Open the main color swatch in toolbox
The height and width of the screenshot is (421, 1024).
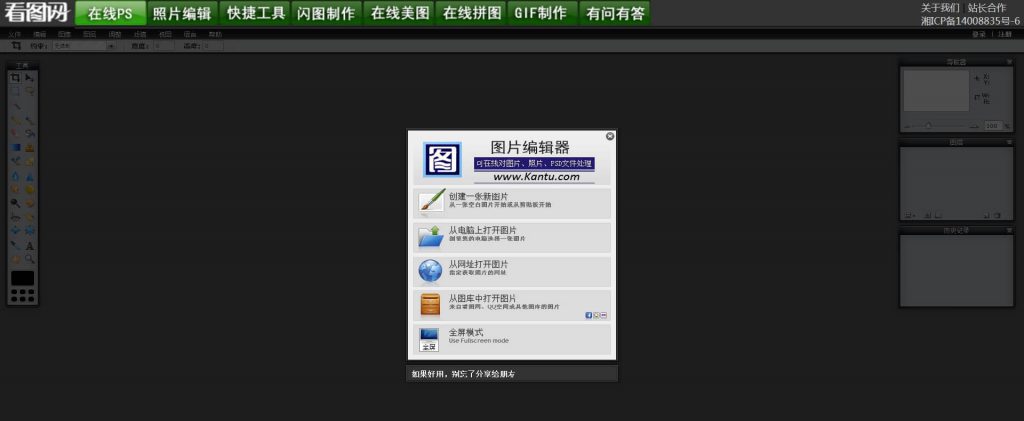point(23,278)
